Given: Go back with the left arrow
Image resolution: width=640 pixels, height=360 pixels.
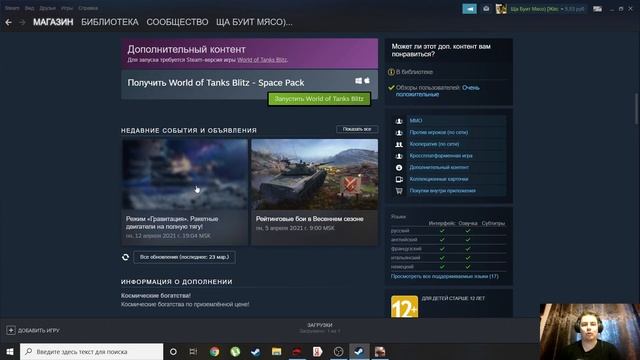Looking at the screenshot, I should 8,22.
